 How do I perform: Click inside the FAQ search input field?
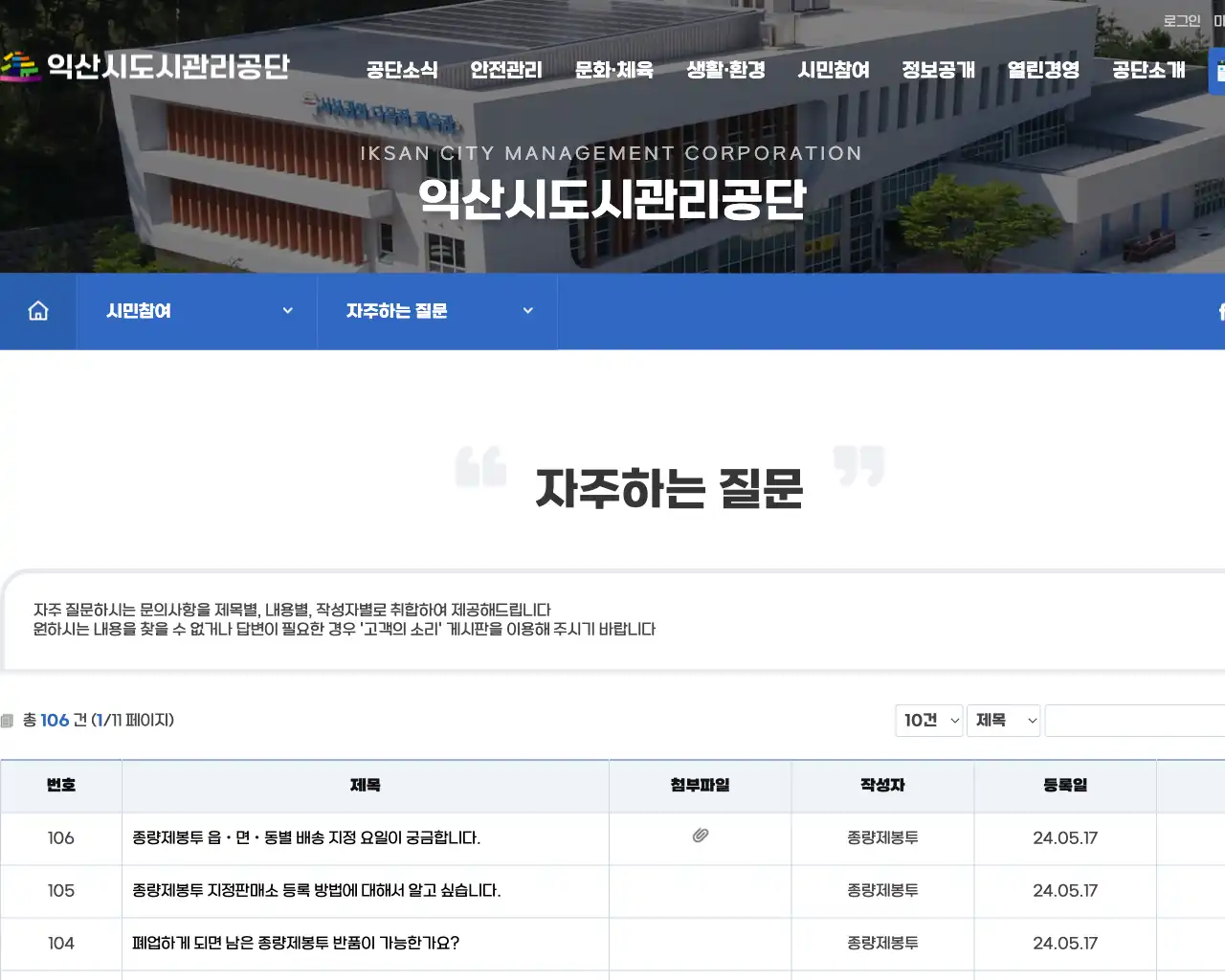coord(1134,721)
